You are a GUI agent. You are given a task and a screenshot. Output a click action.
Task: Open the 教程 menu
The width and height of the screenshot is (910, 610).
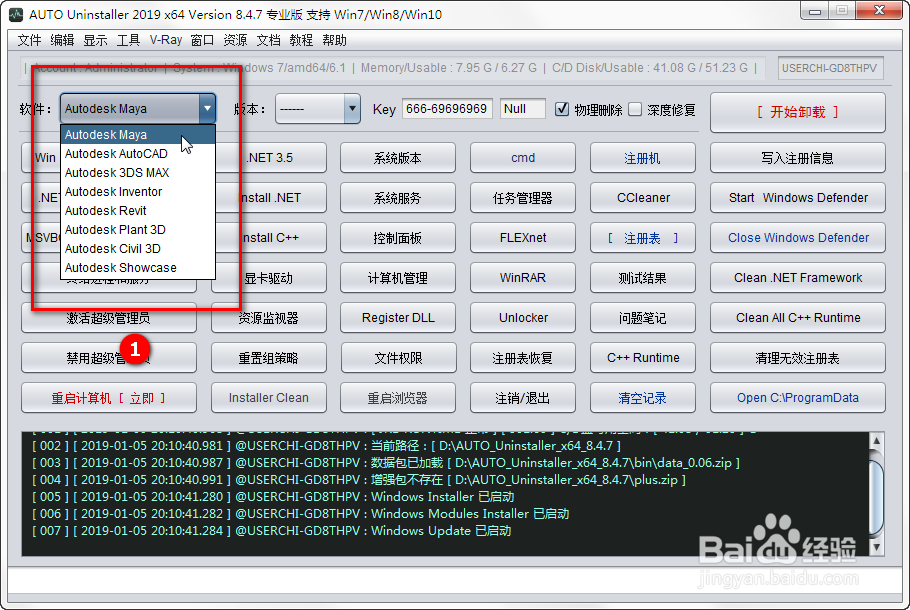tap(301, 40)
